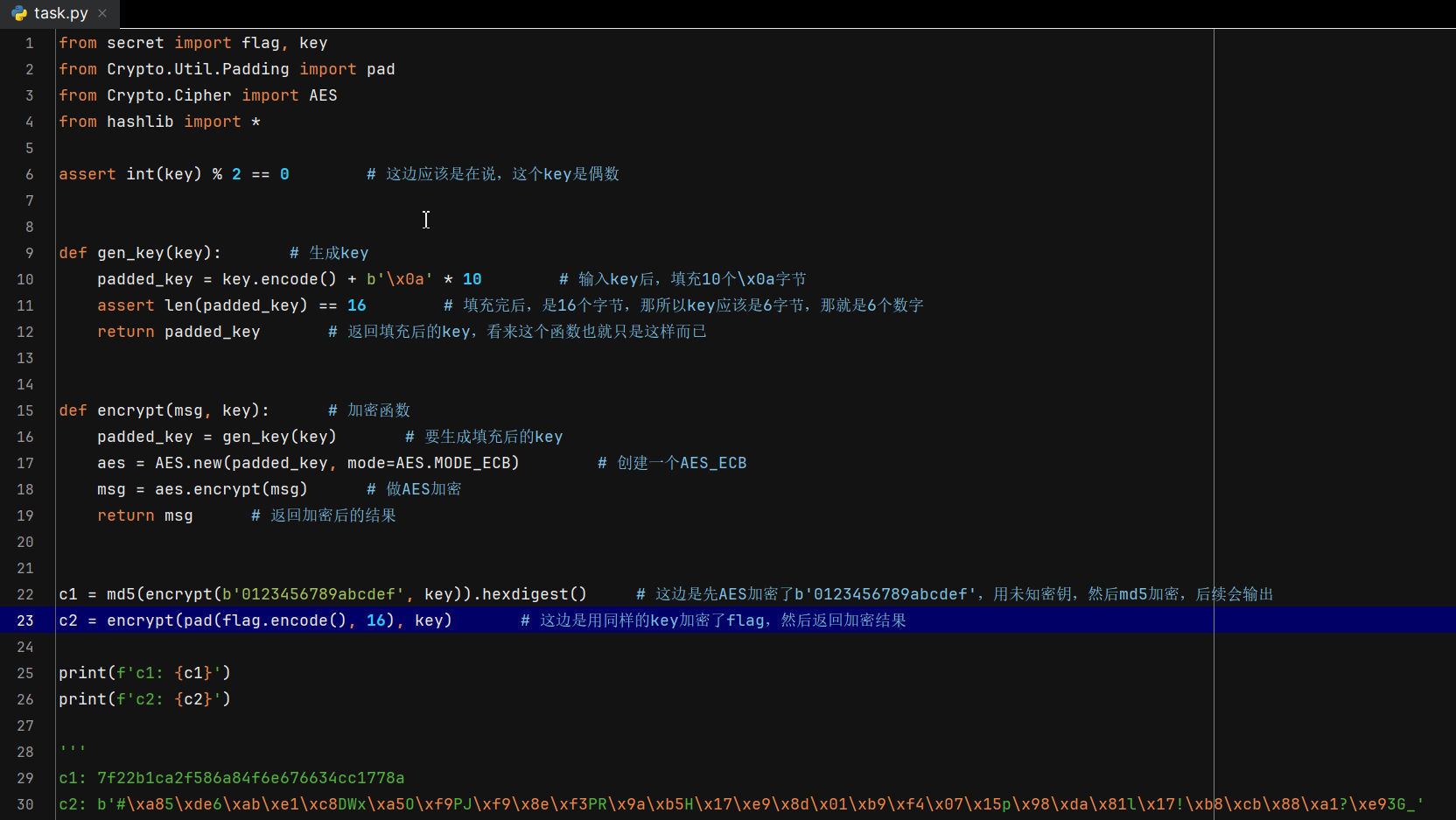Viewport: 1456px width, 820px height.
Task: Click the encrypt function definition on line 15
Action: click(x=131, y=410)
